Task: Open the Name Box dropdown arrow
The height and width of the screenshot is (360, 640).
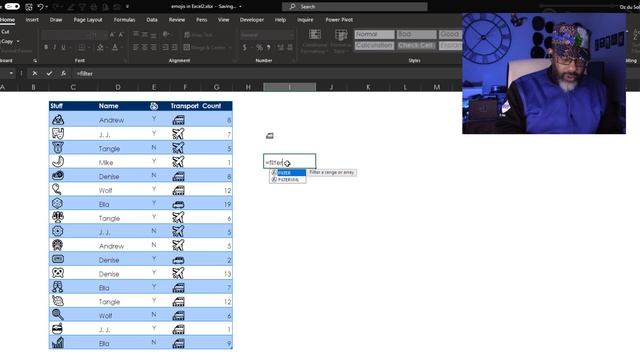Action: (x=11, y=73)
